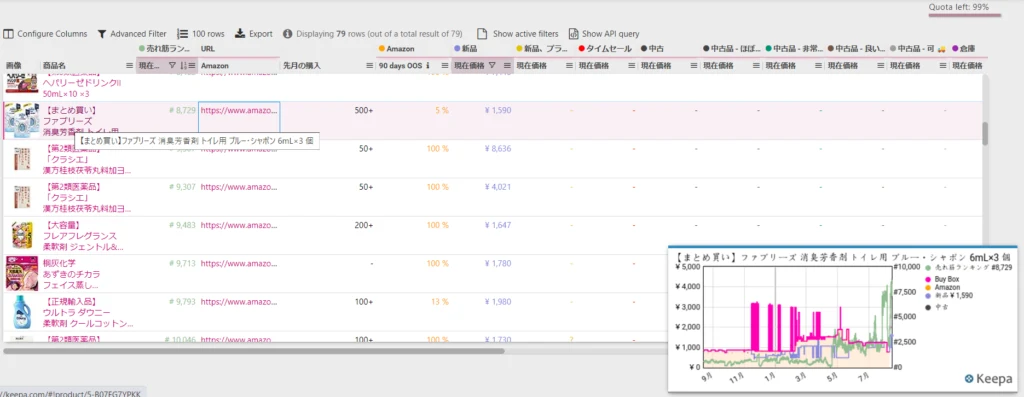Open column menu under 新品、プラ… header

(569, 65)
